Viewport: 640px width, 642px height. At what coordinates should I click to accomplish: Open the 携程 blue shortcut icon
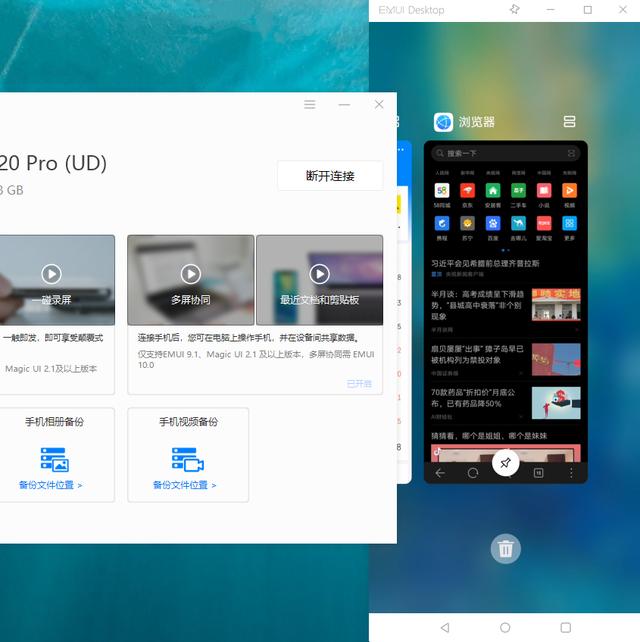click(x=442, y=224)
